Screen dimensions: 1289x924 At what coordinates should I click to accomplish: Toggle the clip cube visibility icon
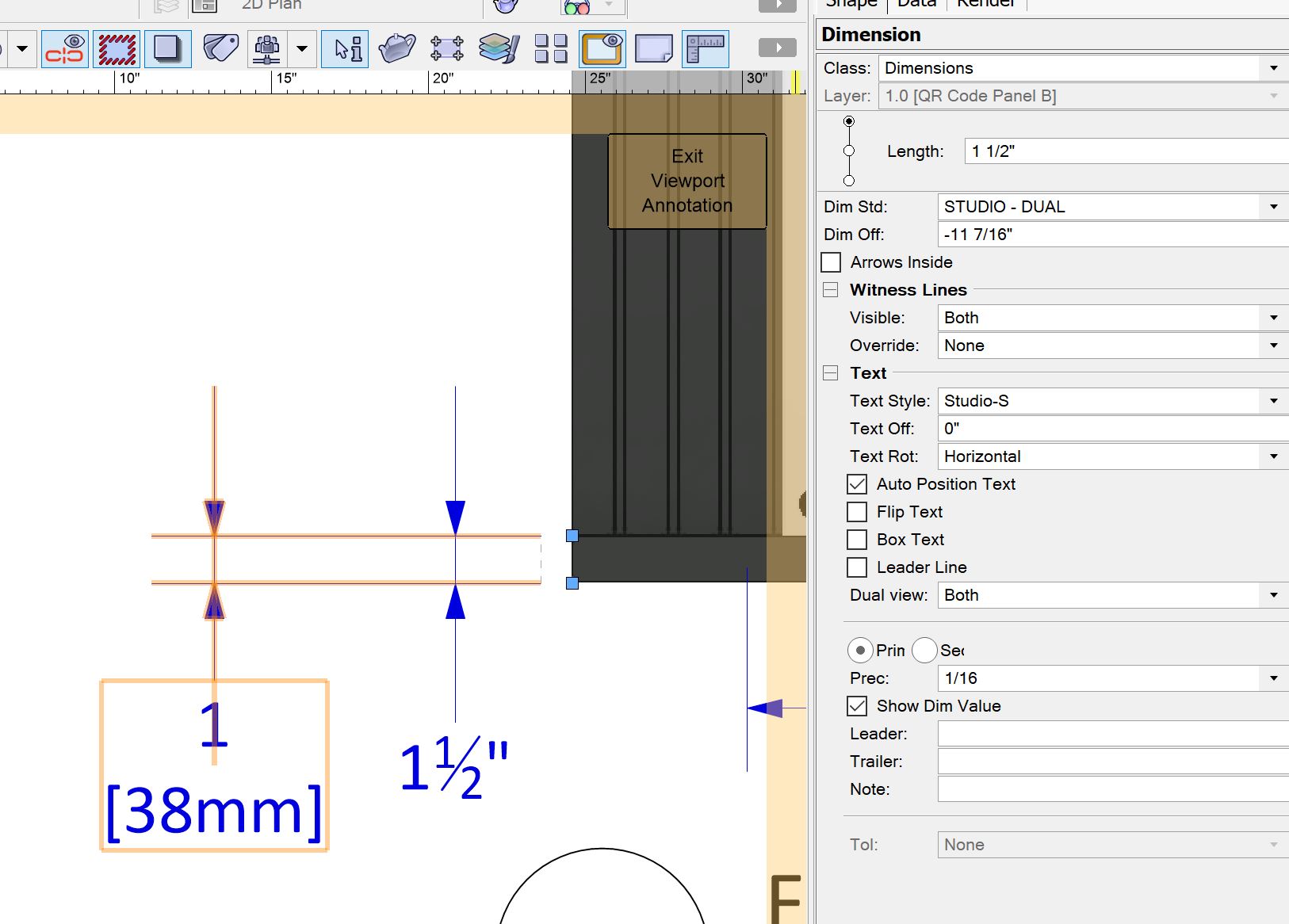click(64, 49)
